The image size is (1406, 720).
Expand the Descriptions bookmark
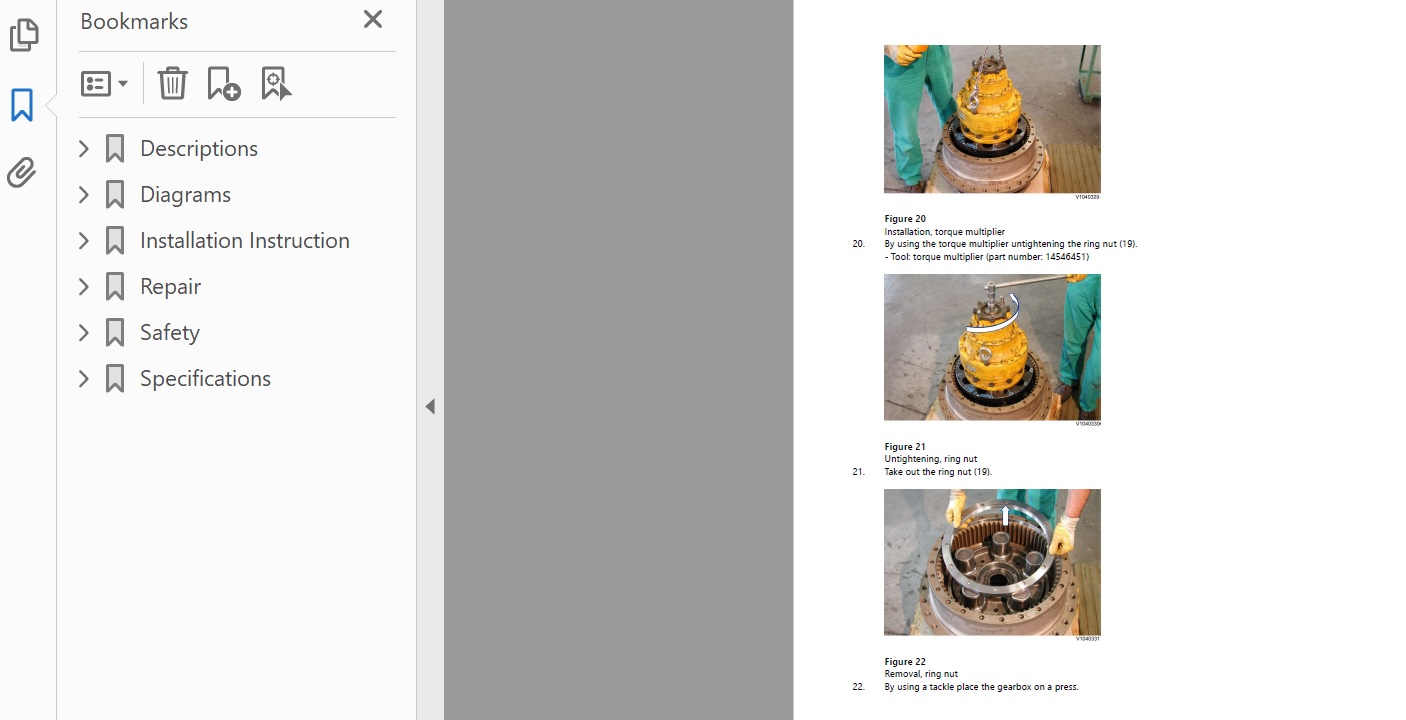pos(84,149)
